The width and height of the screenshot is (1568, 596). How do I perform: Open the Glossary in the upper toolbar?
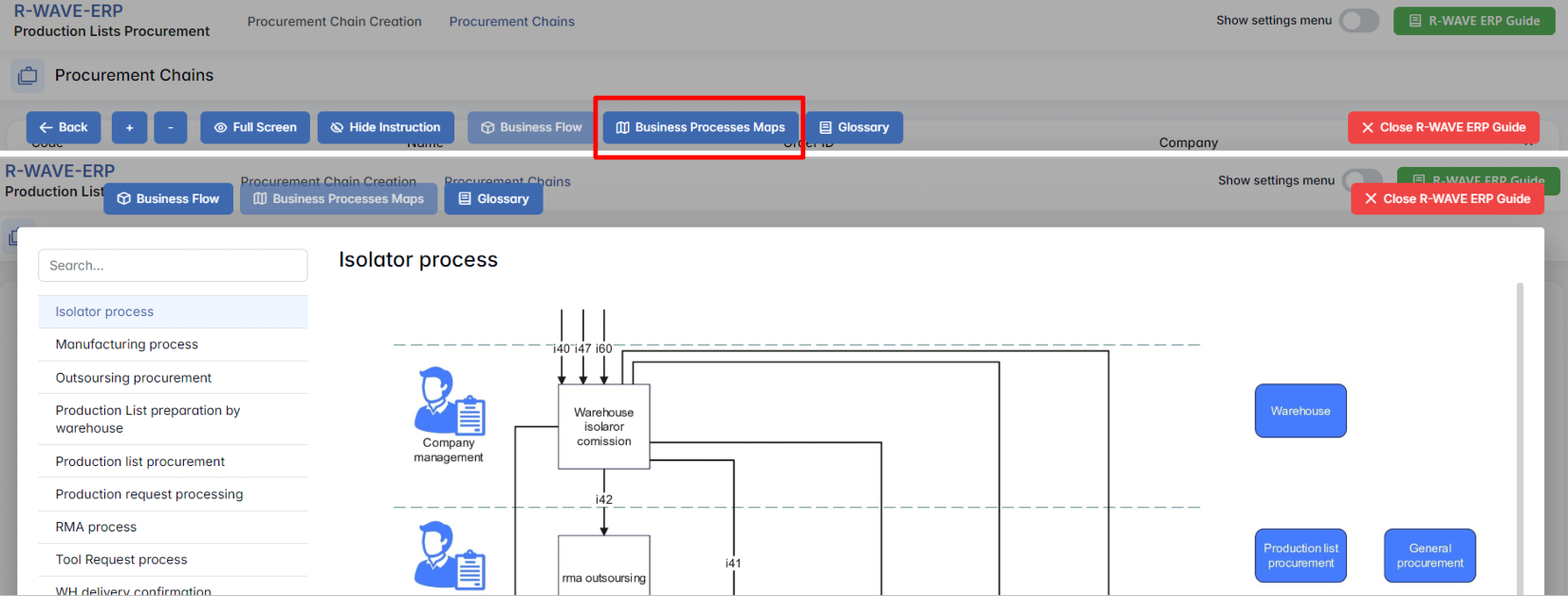pyautogui.click(x=854, y=127)
